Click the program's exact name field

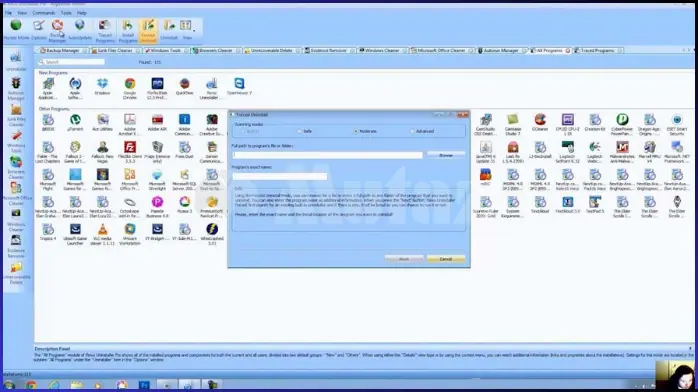280,177
